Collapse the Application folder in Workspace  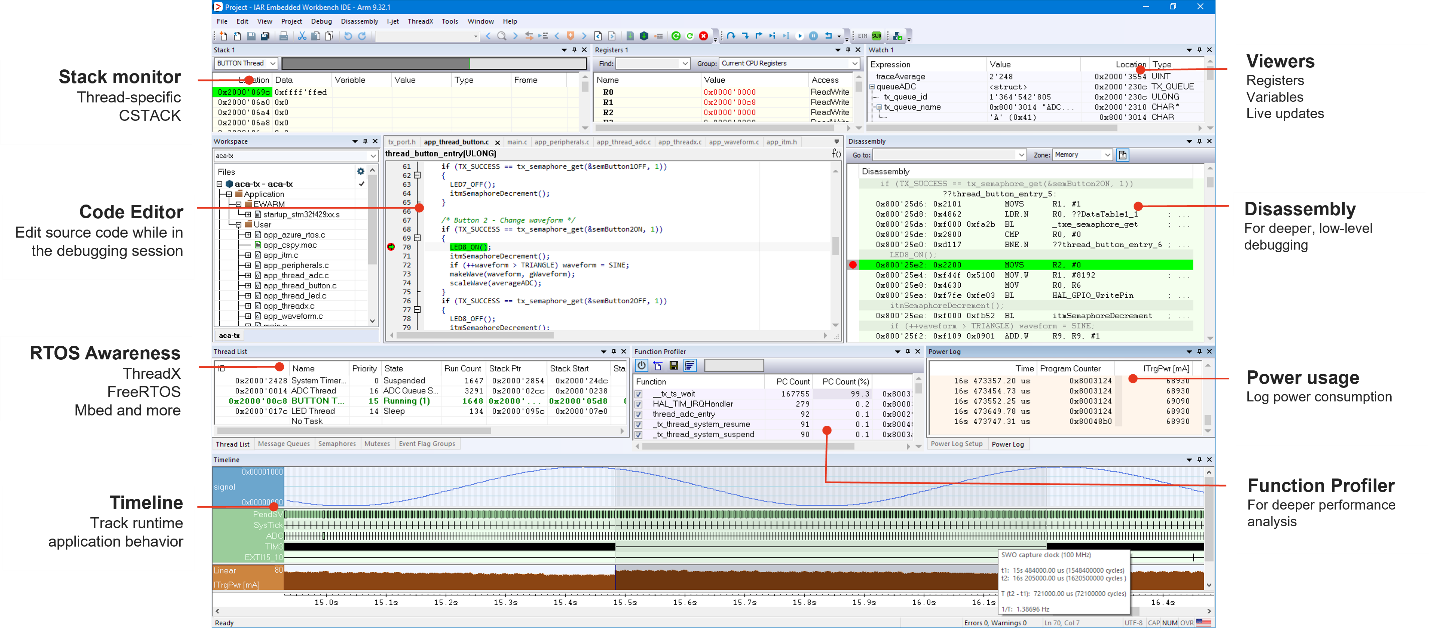[230, 194]
